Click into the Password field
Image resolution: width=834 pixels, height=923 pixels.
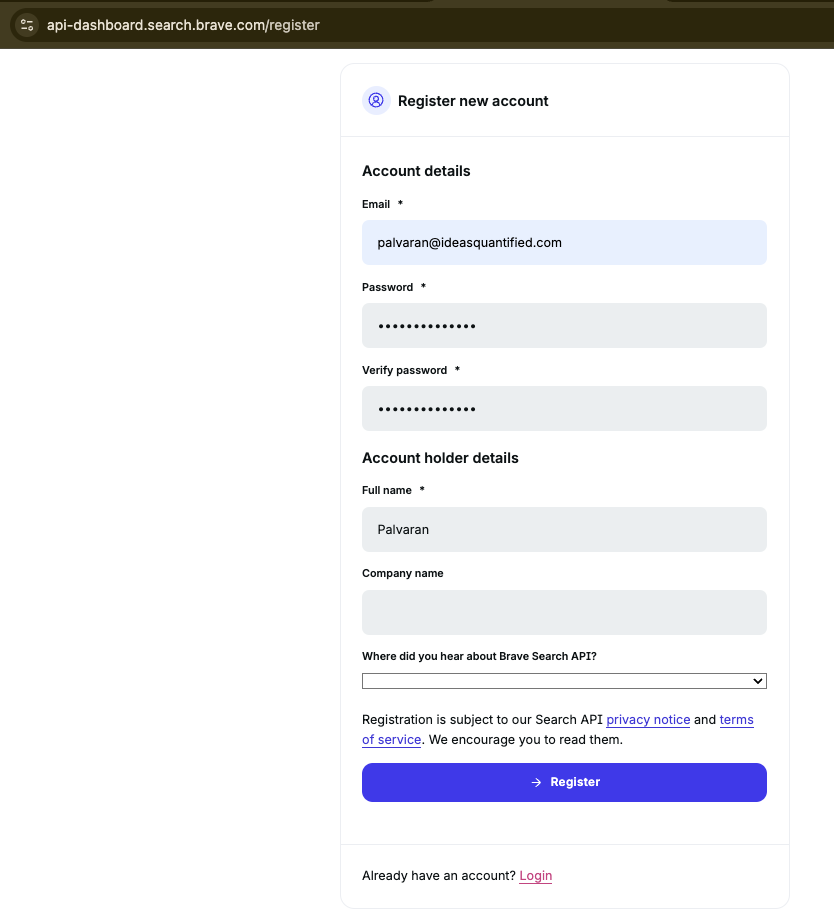click(x=564, y=326)
